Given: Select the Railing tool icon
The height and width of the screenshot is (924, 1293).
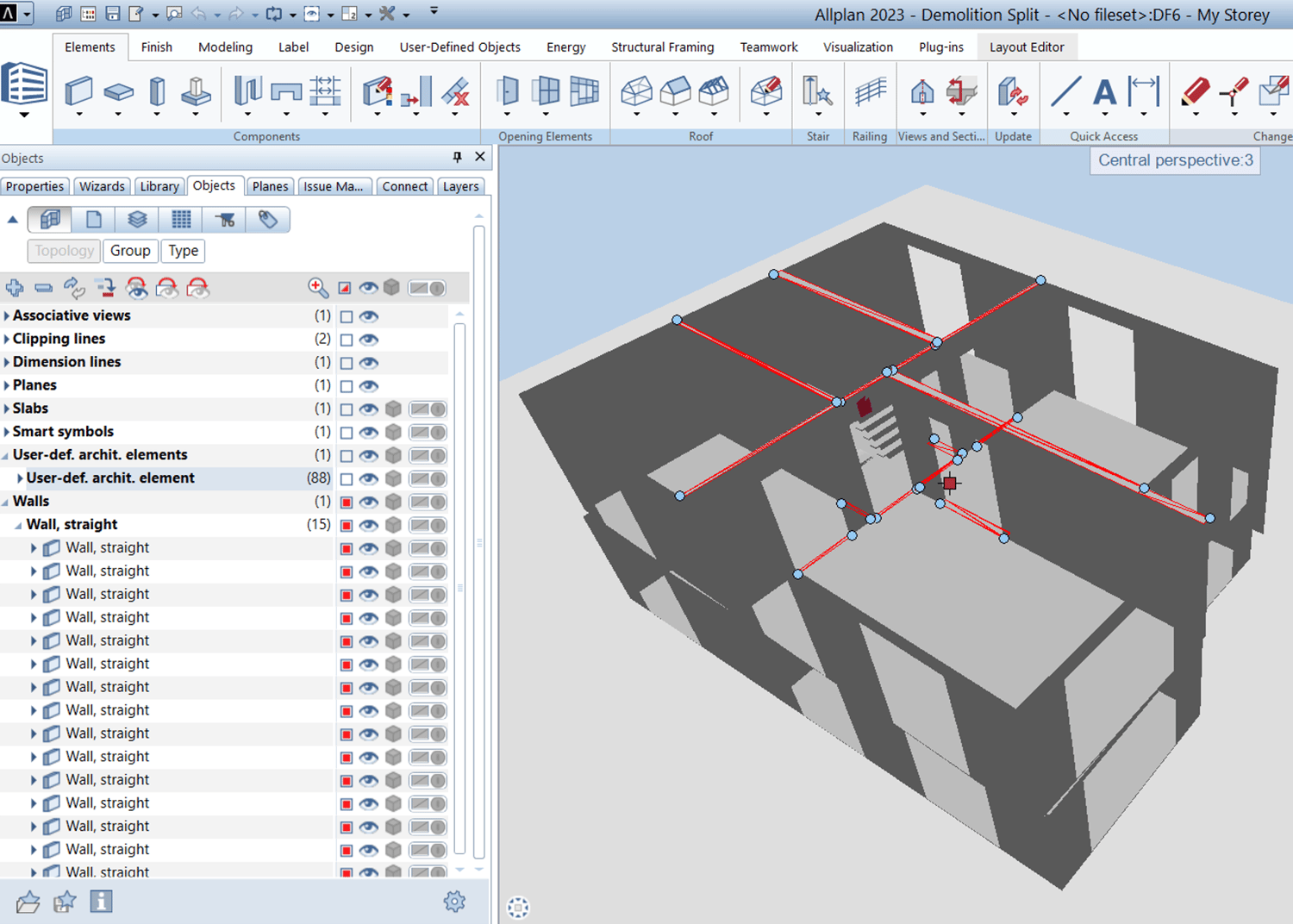Looking at the screenshot, I should pos(870,91).
